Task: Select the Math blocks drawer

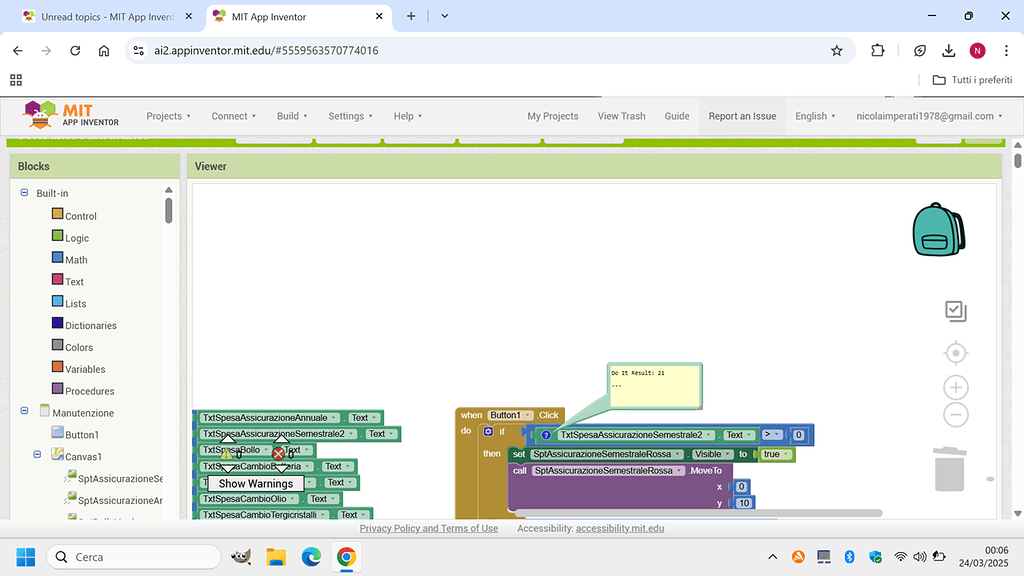Action: pyautogui.click(x=77, y=259)
